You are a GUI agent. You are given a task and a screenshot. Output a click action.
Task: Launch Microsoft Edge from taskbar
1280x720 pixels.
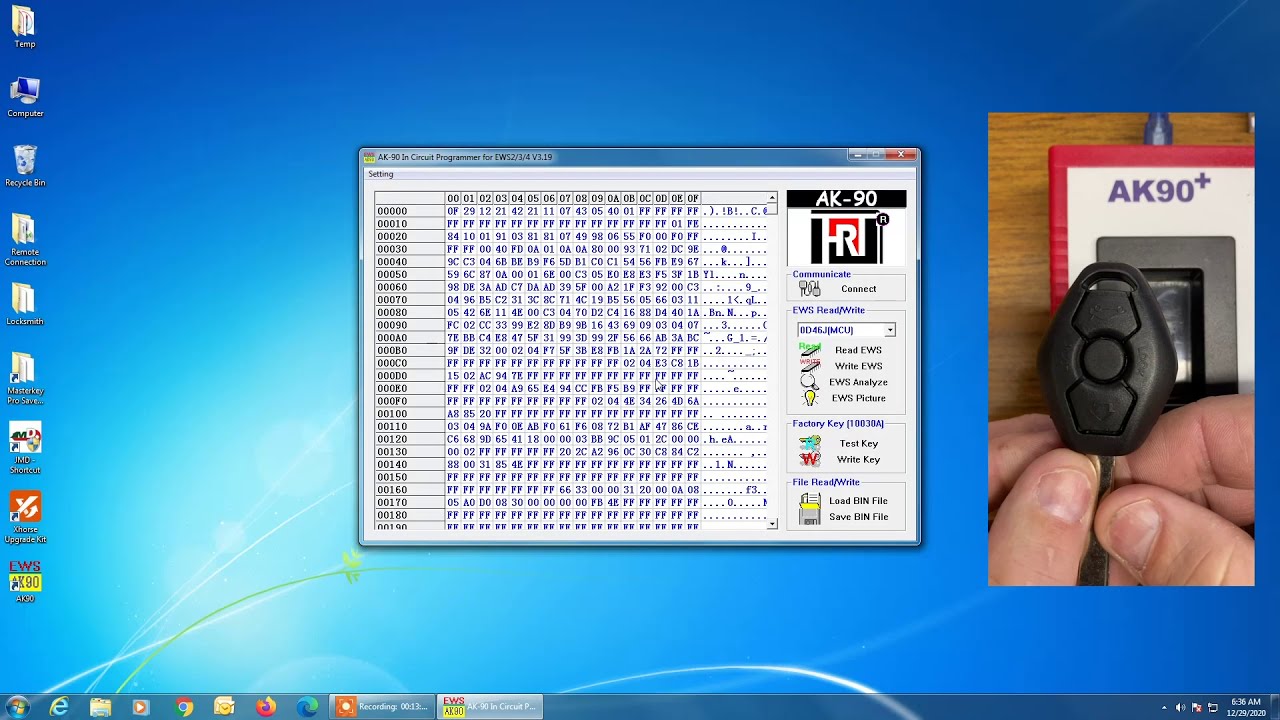coord(307,707)
